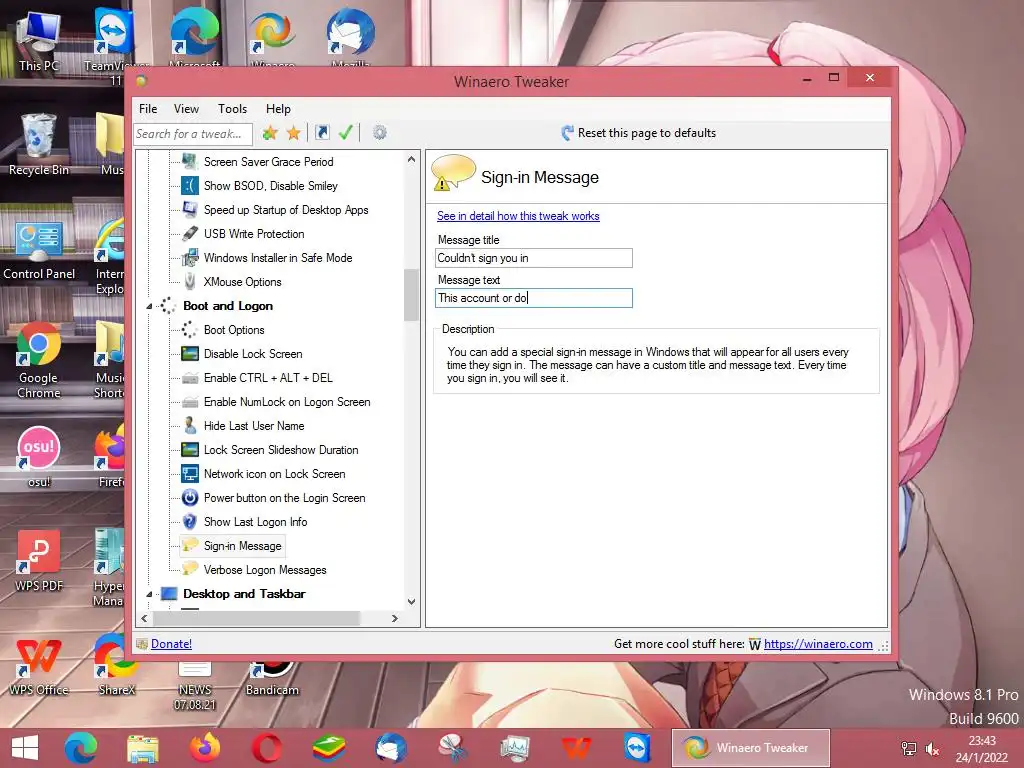The width and height of the screenshot is (1024, 768).
Task: Open the View menu
Action: point(186,108)
